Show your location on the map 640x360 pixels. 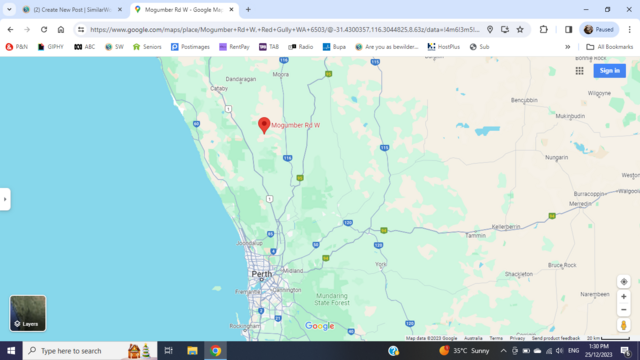tap(623, 282)
